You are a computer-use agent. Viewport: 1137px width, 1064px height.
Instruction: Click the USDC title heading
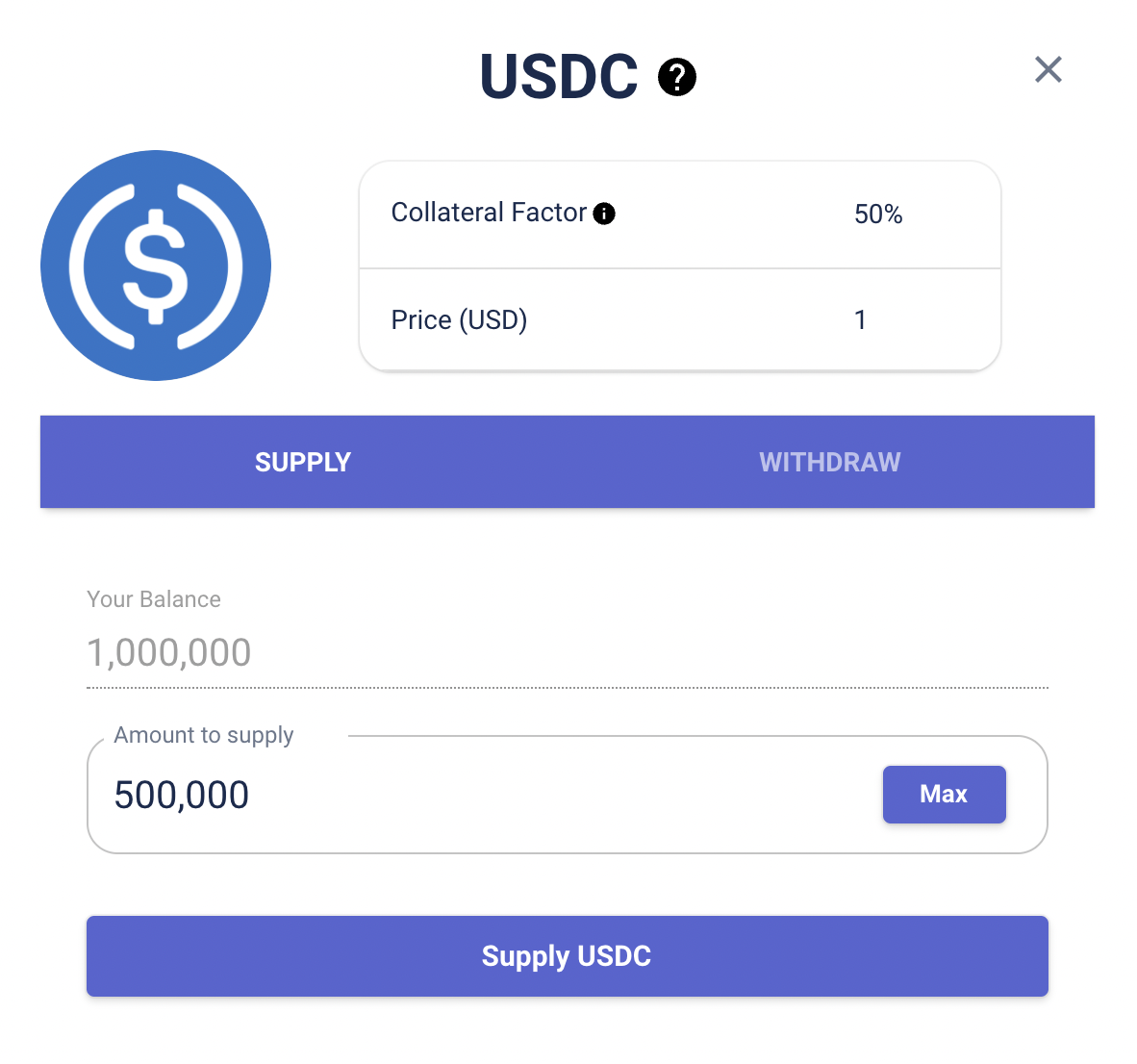coord(559,77)
